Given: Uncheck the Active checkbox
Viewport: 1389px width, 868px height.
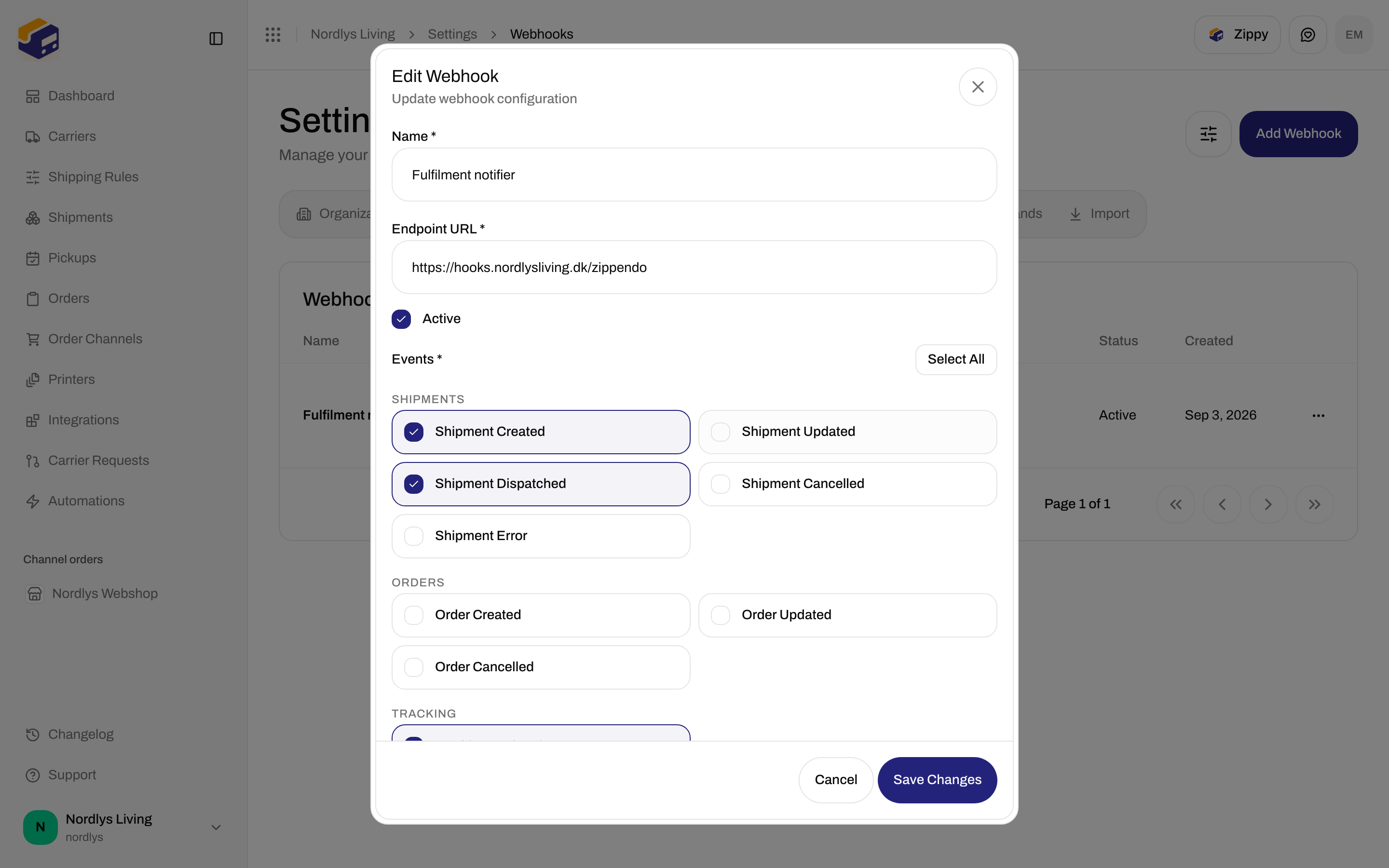Looking at the screenshot, I should coord(401,319).
